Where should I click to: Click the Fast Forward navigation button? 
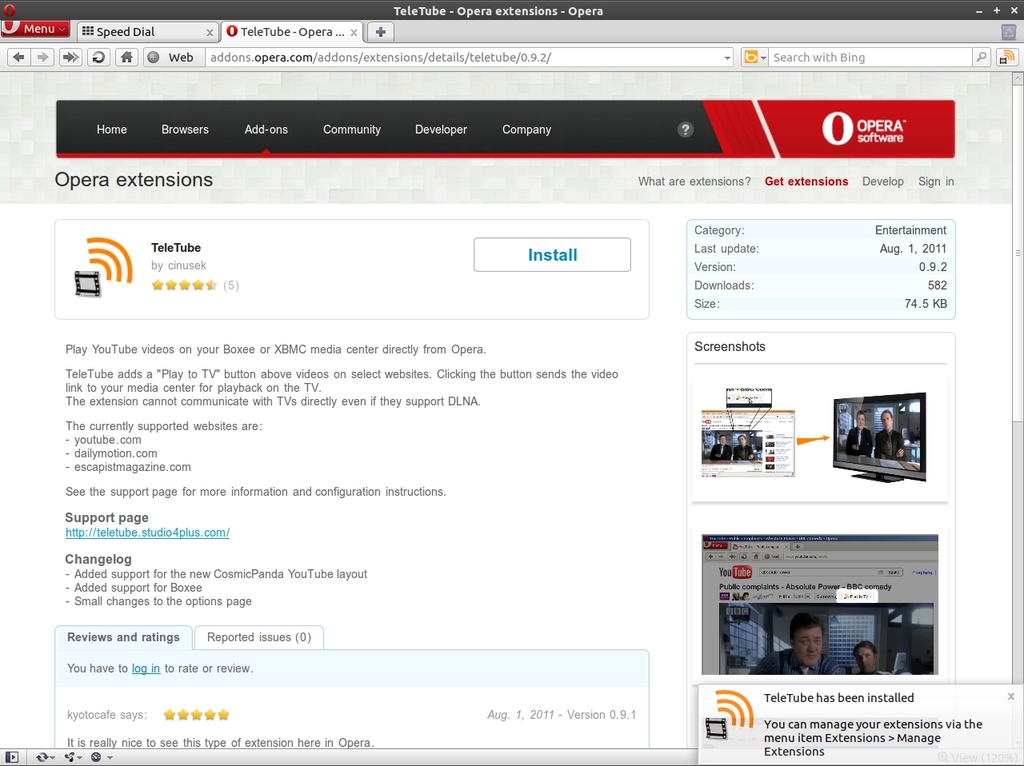tap(70, 57)
